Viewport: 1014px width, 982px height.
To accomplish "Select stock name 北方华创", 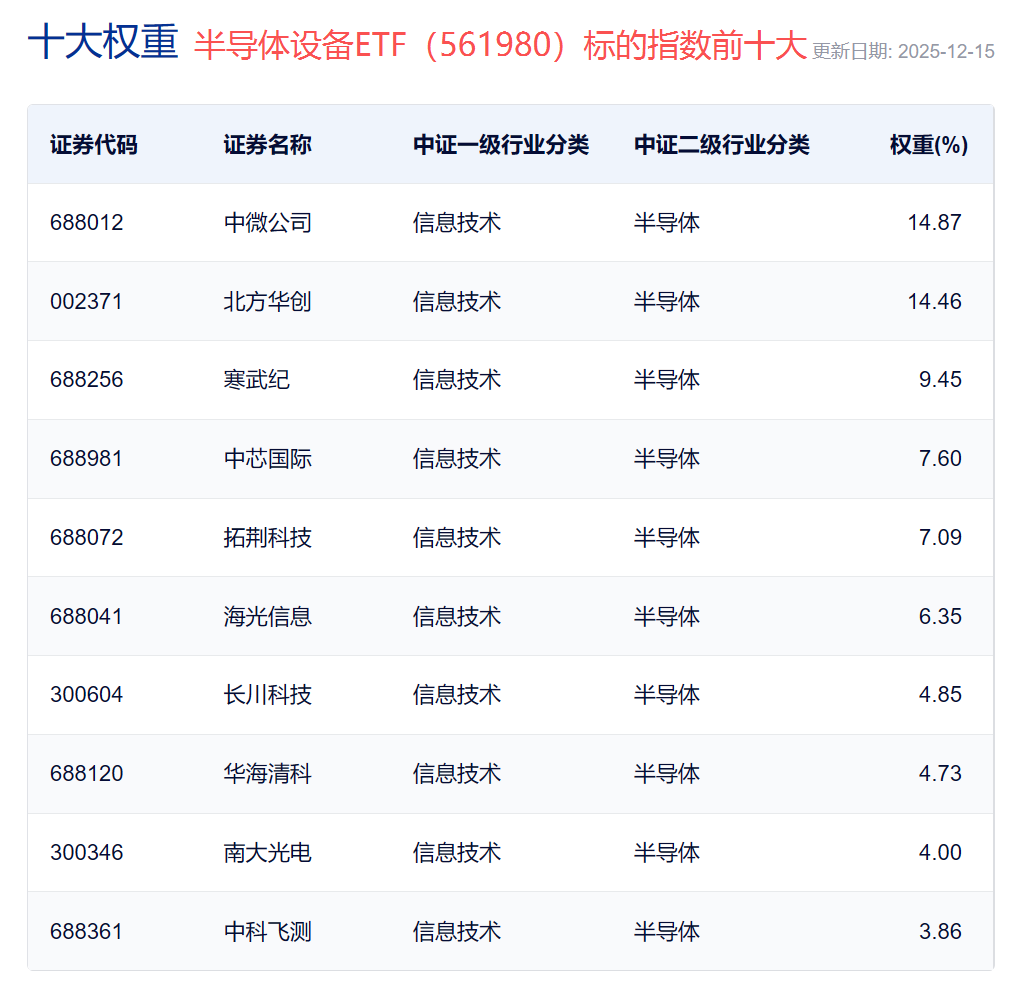I will (268, 302).
